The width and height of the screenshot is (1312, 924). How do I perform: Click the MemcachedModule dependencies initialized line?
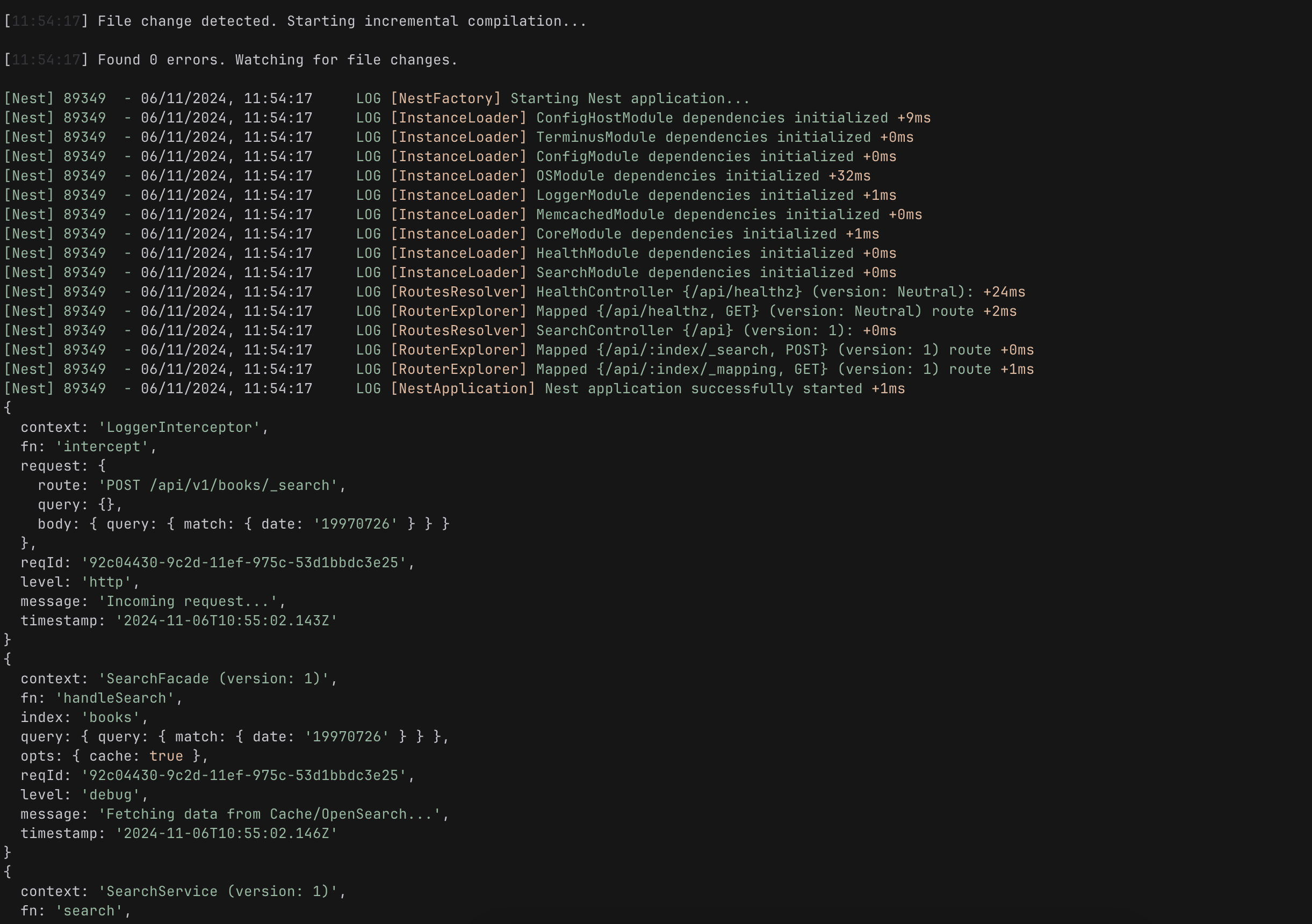pyautogui.click(x=463, y=215)
